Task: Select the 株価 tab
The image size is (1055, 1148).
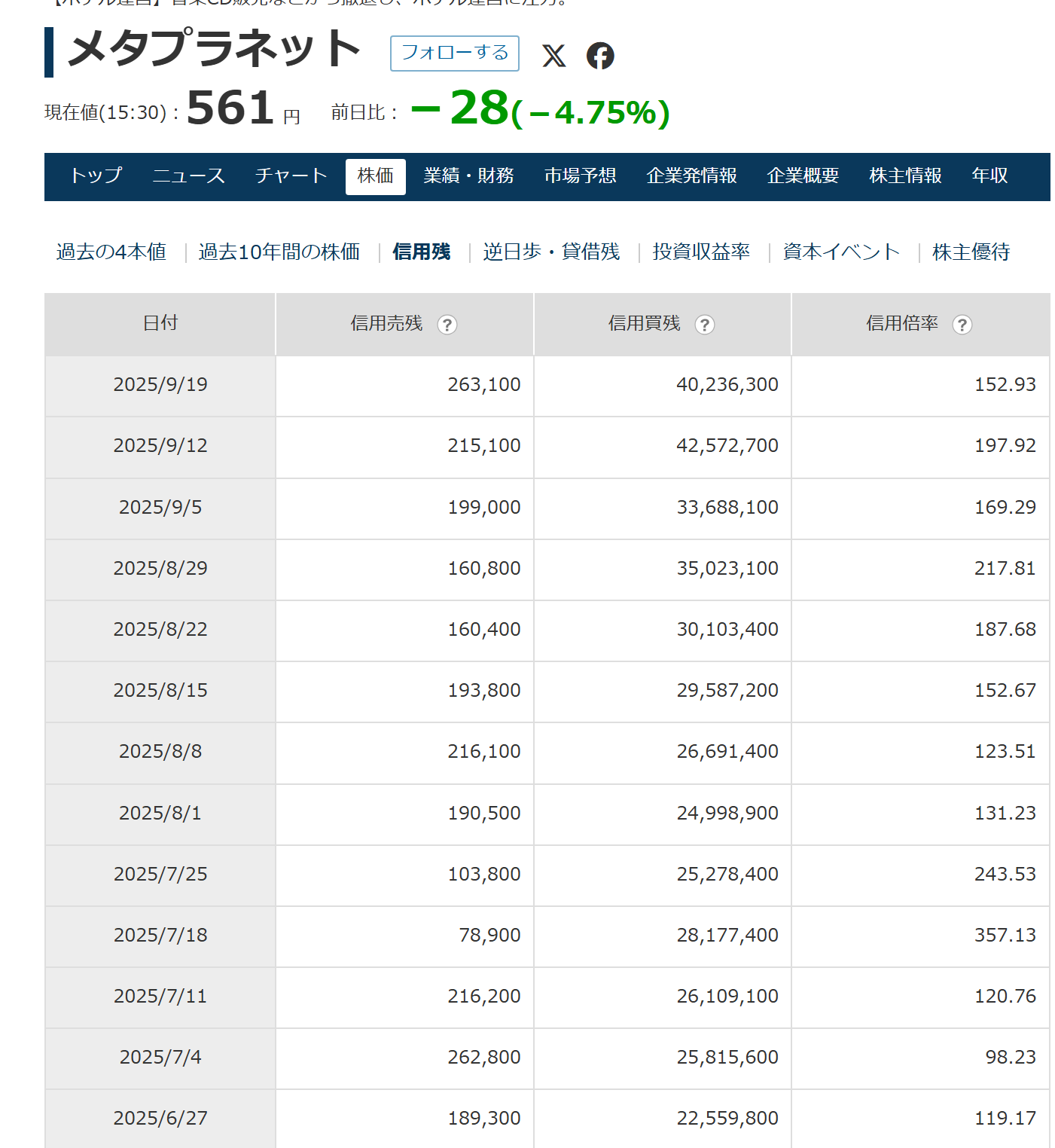Action: [x=376, y=176]
